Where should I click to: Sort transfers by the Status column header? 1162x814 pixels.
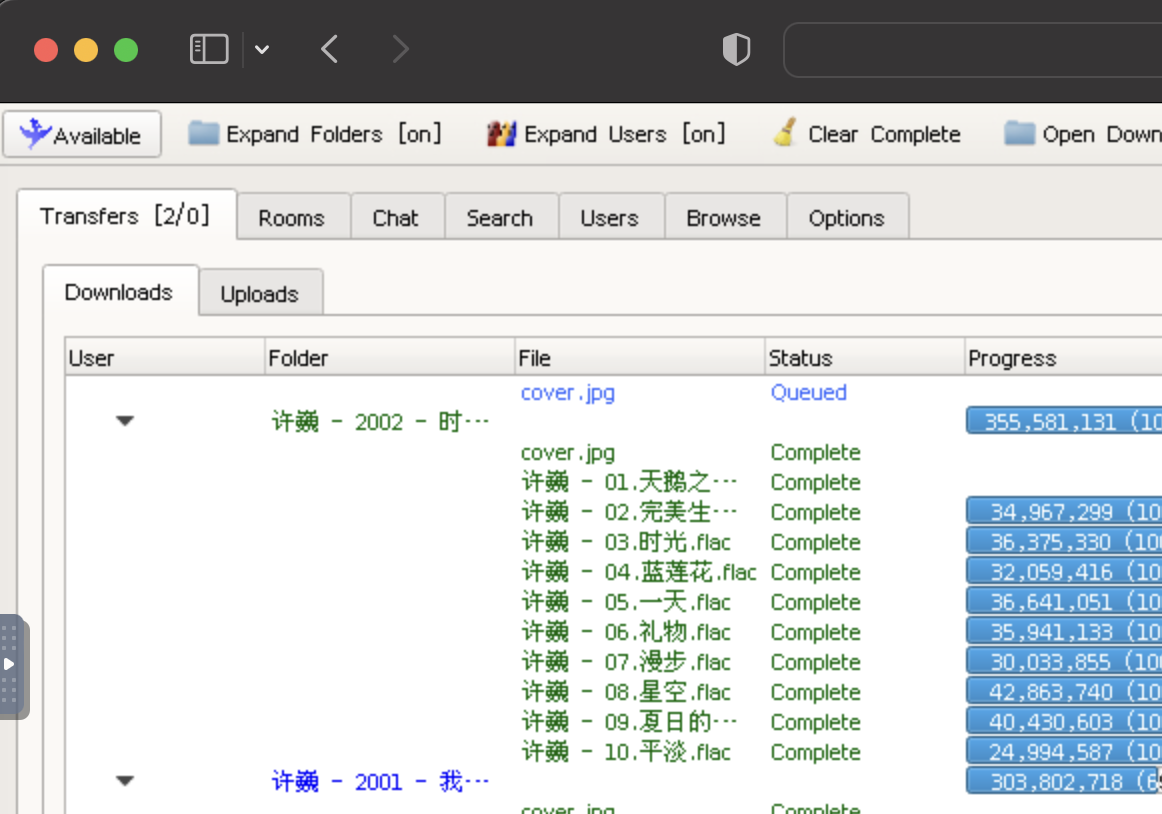click(800, 357)
